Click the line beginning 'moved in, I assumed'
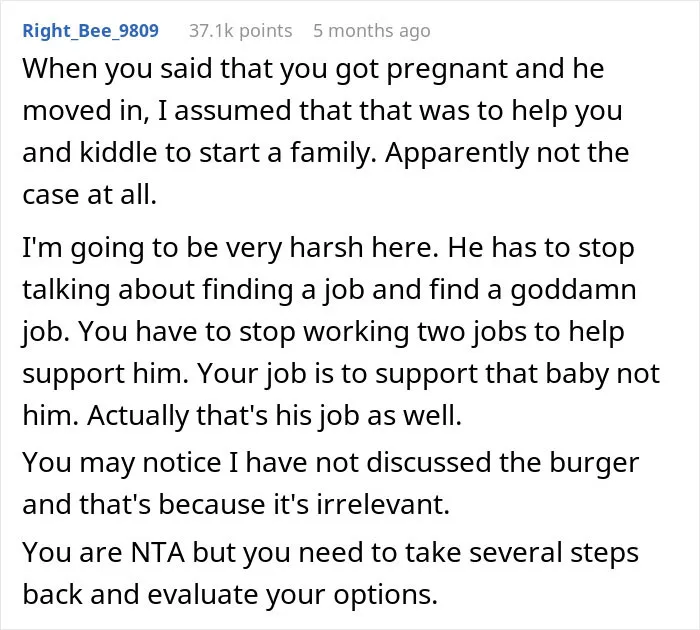Image resolution: width=700 pixels, height=630 pixels. coord(322,111)
